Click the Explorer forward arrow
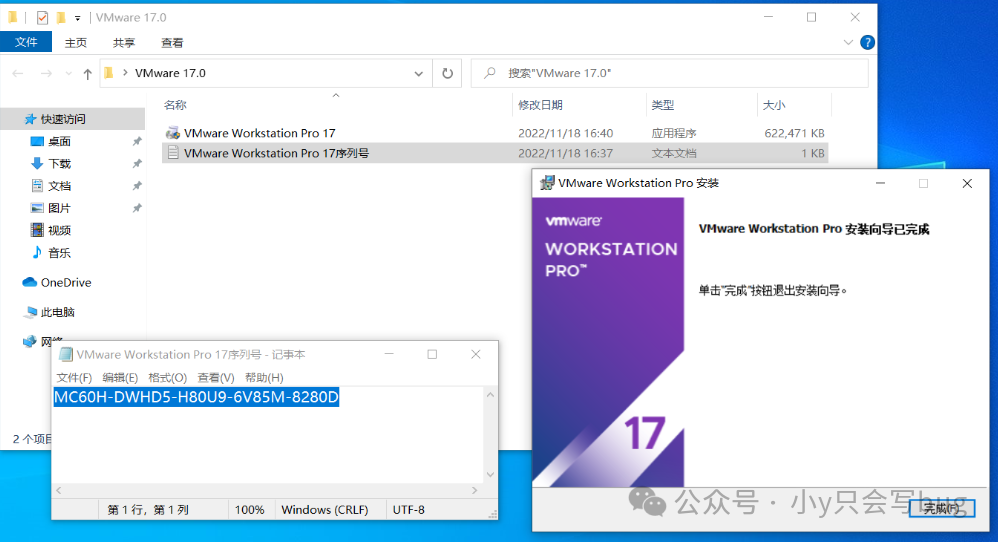This screenshot has width=998, height=542. 46,74
